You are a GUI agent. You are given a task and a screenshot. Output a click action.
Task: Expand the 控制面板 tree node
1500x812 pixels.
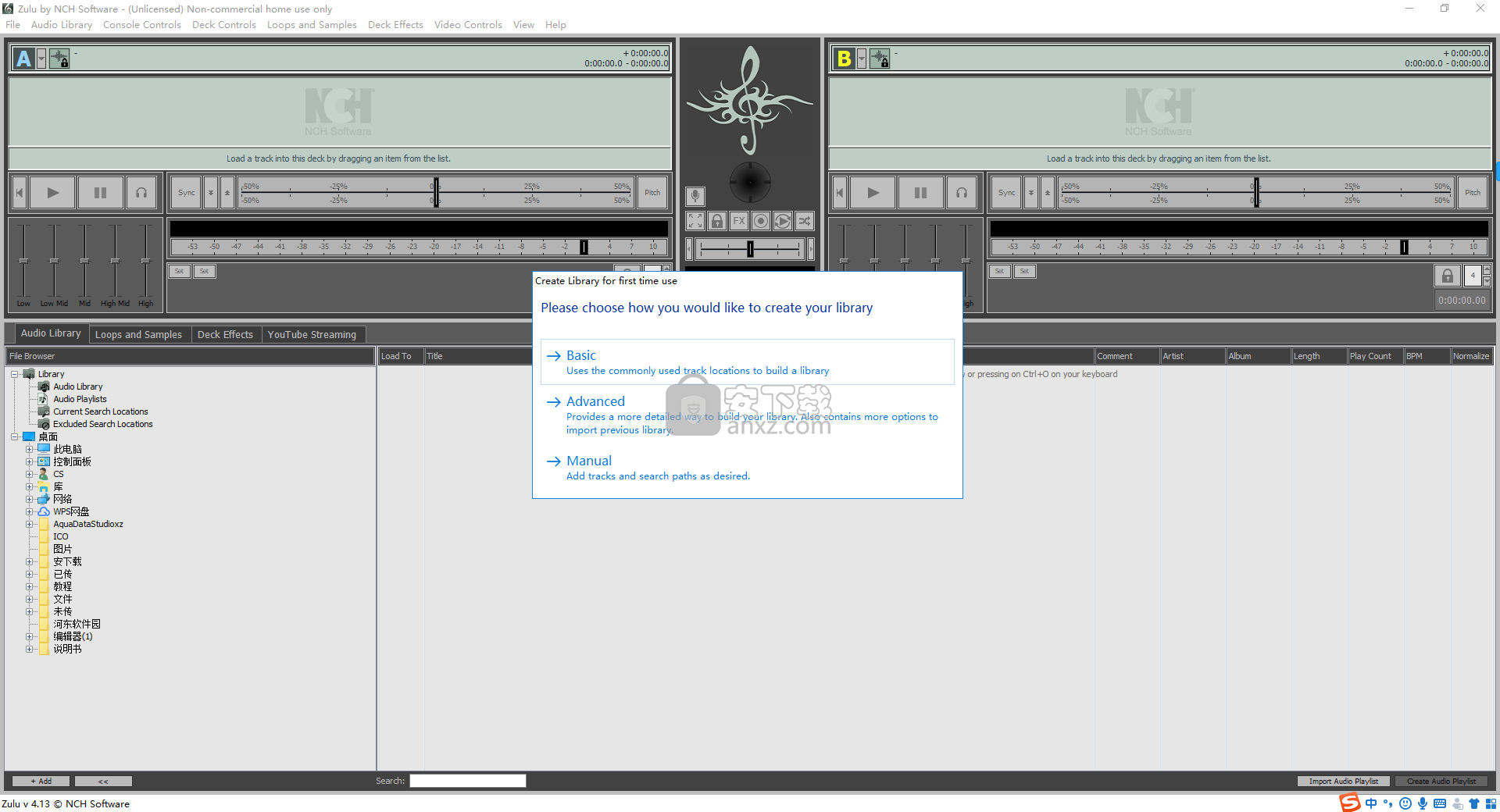[x=29, y=461]
